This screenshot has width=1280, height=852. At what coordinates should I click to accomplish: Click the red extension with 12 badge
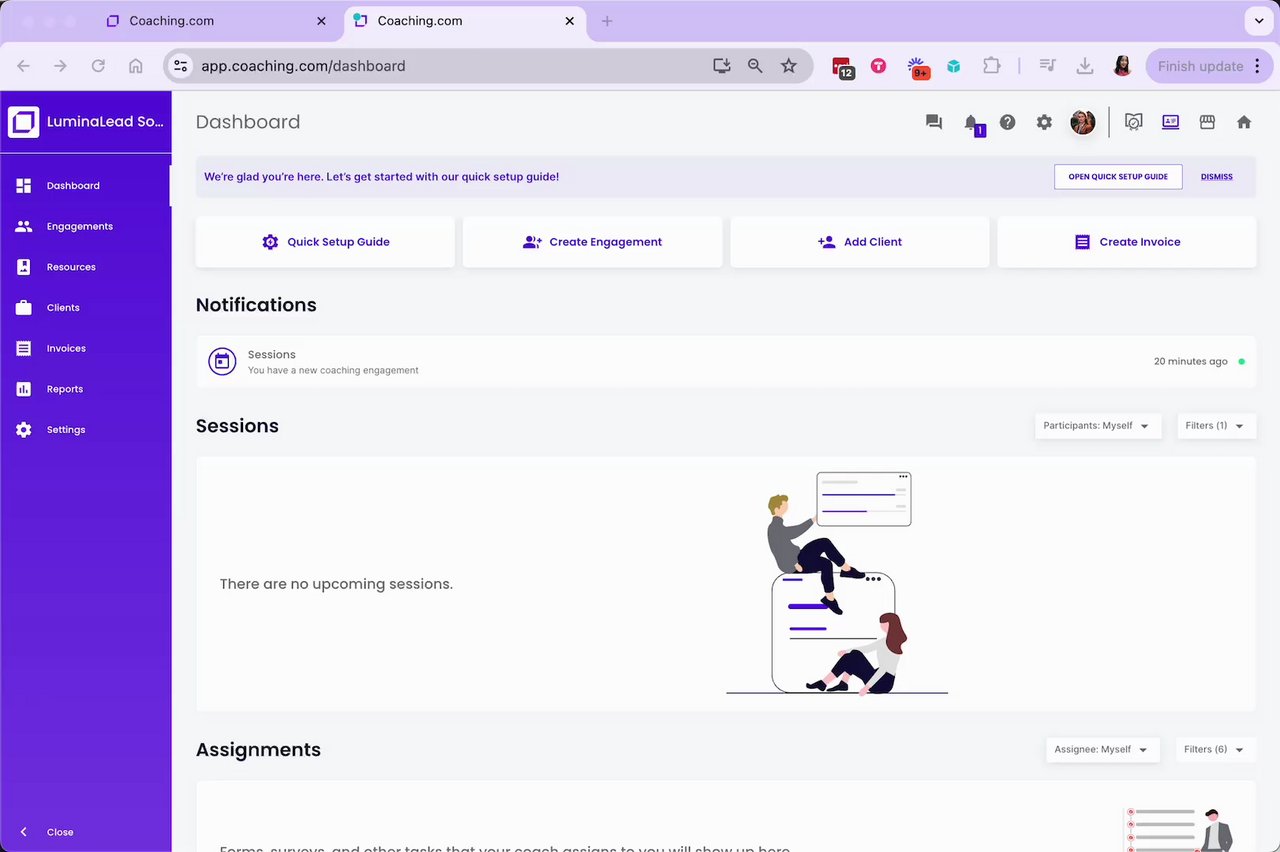coord(842,67)
